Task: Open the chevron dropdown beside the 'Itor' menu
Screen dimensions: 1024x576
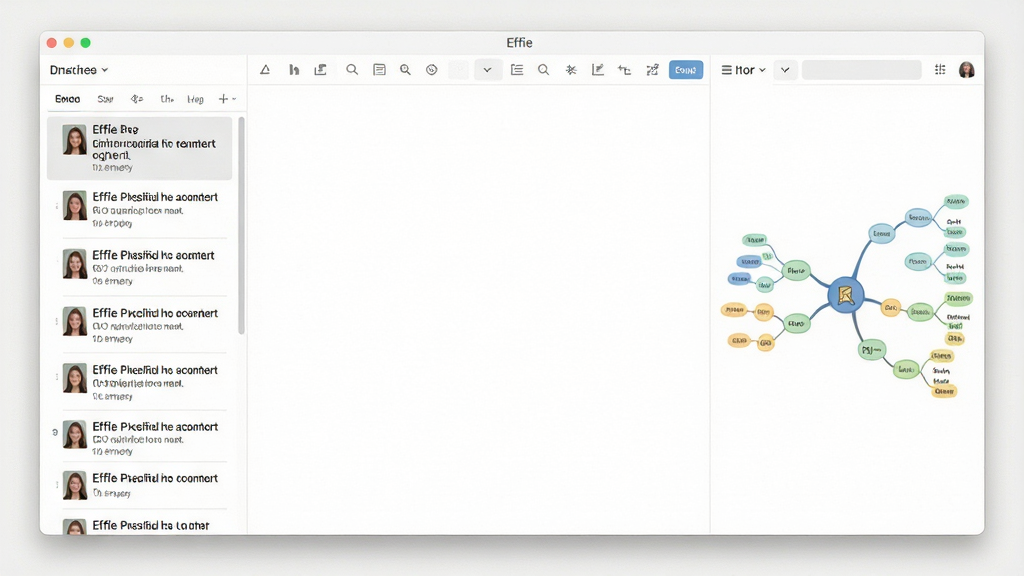Action: pos(785,70)
